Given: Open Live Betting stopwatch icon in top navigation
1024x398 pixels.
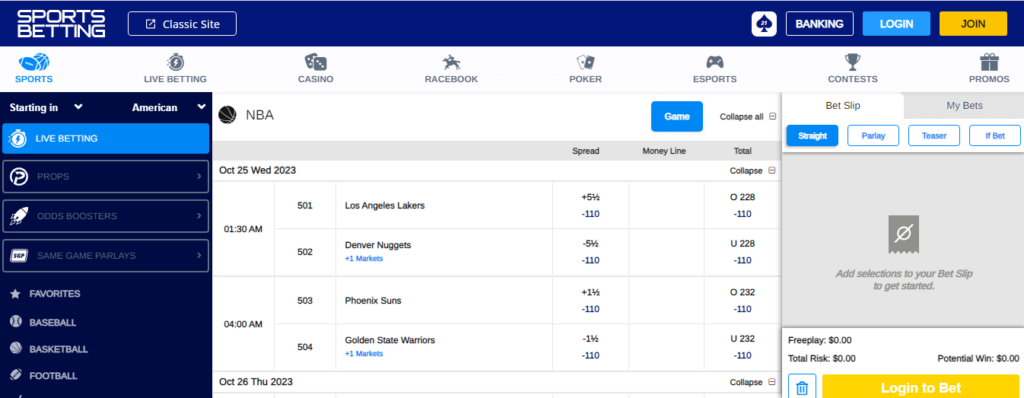Looking at the screenshot, I should tap(175, 62).
